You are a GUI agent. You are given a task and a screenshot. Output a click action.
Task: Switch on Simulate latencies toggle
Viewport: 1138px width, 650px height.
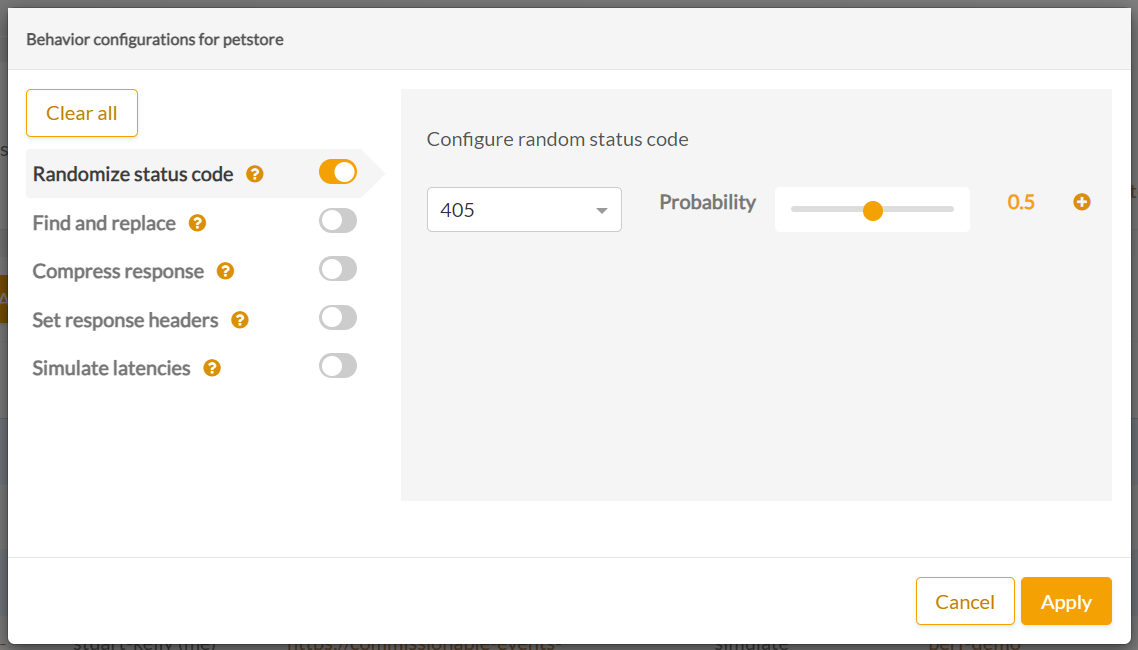click(x=338, y=366)
